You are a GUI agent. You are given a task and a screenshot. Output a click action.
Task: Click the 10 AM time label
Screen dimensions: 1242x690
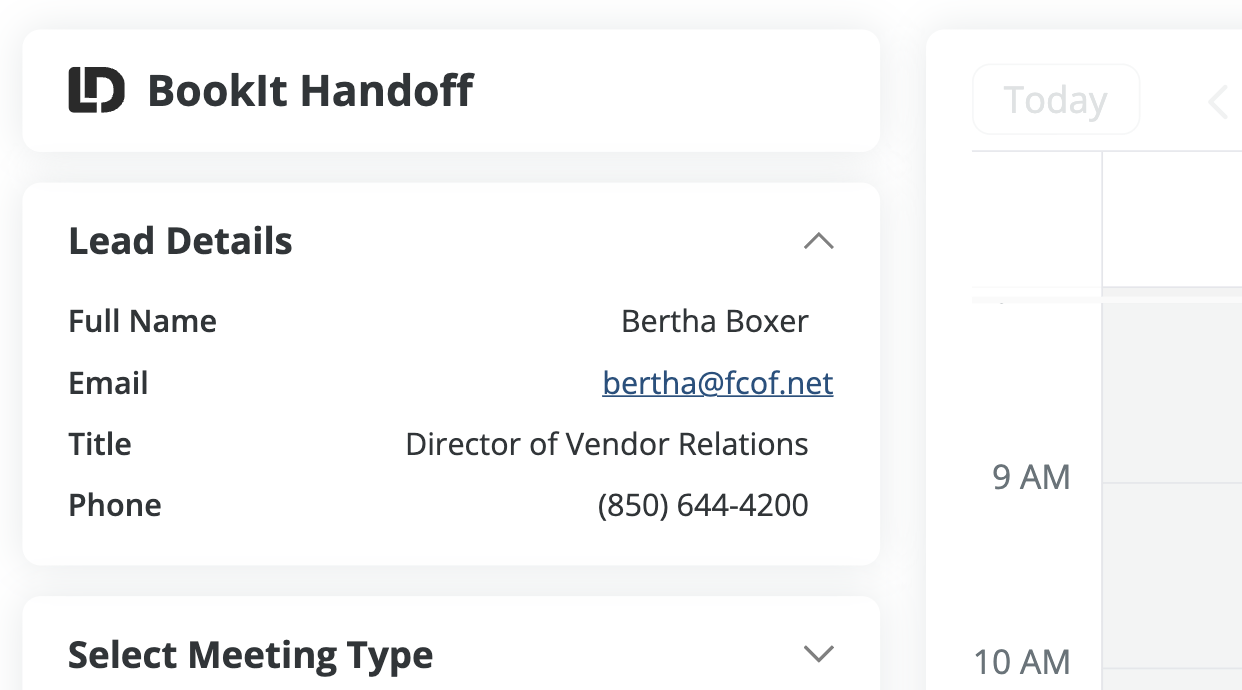[1021, 662]
